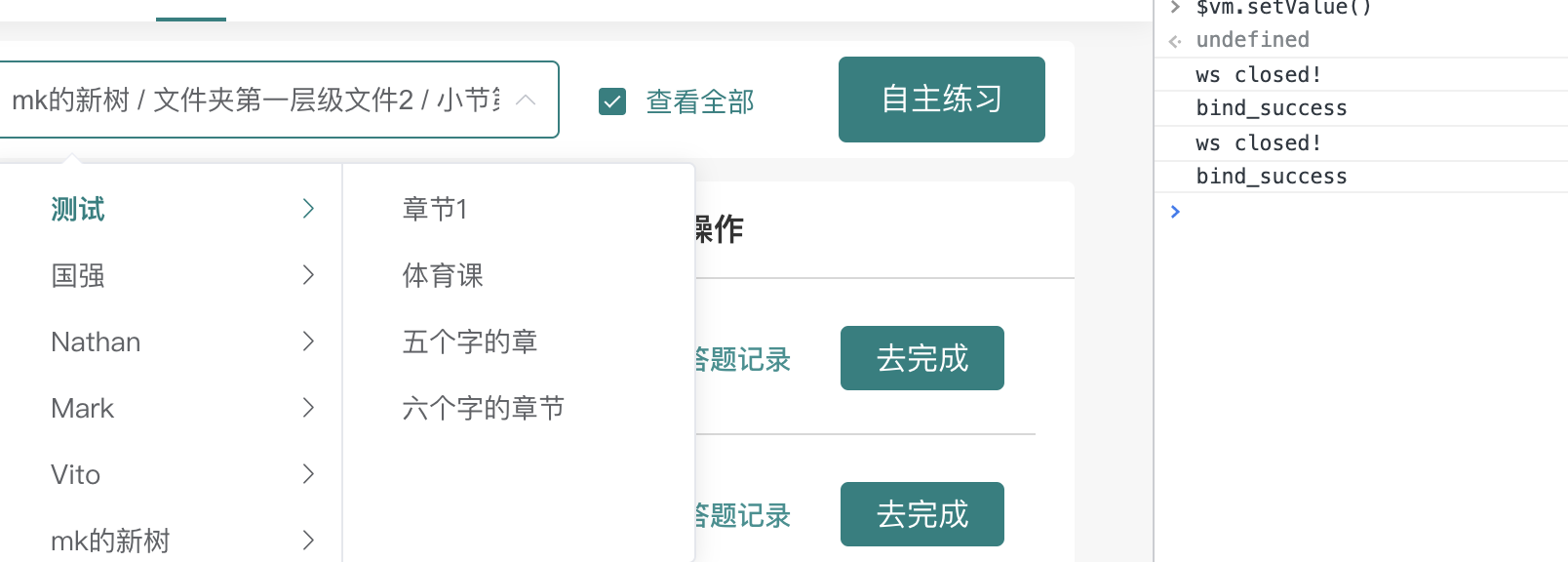The height and width of the screenshot is (562, 1568).
Task: Select 六个字的章节 chapter option
Action: pyautogui.click(x=484, y=408)
